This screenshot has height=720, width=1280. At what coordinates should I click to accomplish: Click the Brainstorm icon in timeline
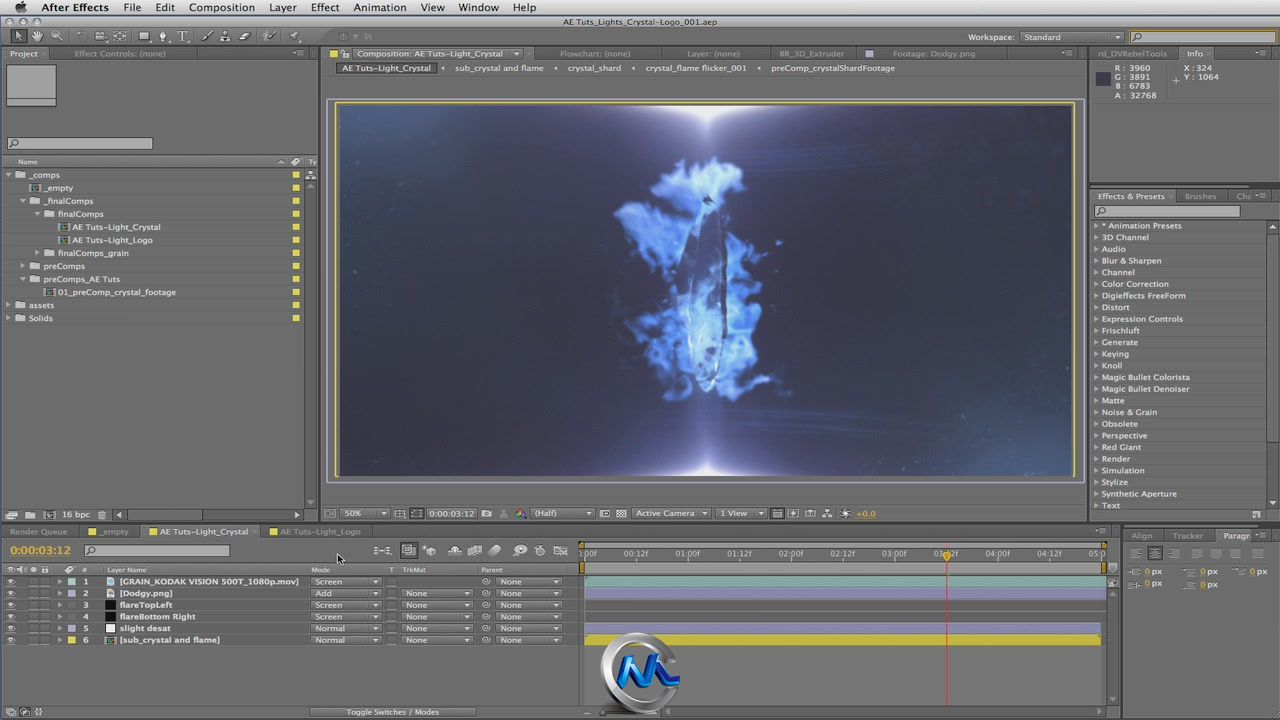520,550
